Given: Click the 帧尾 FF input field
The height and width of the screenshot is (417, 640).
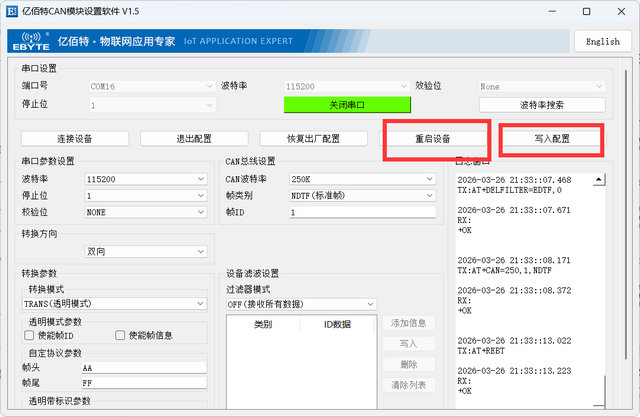Looking at the screenshot, I should click(144, 383).
